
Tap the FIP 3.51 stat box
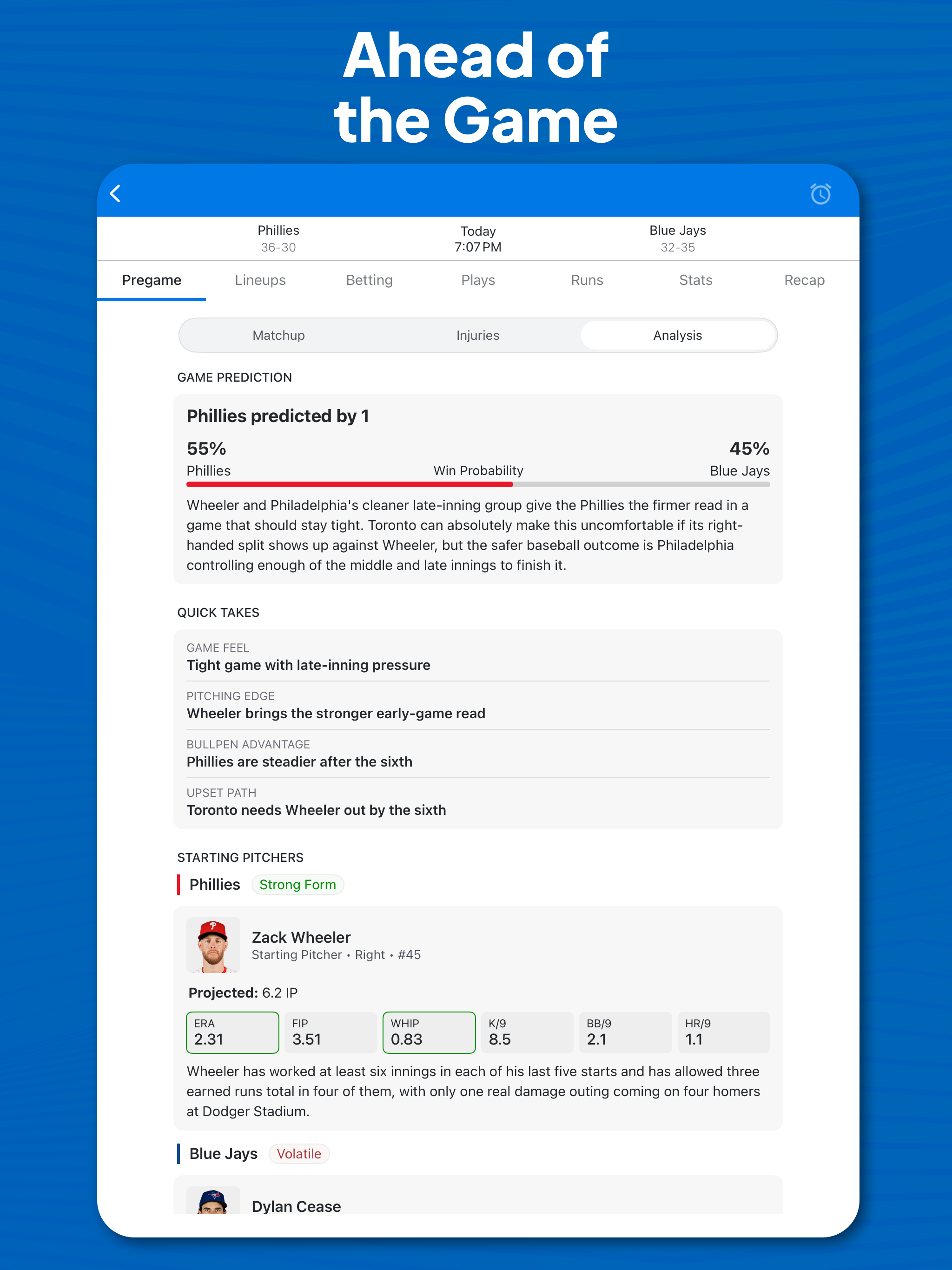tap(331, 1032)
